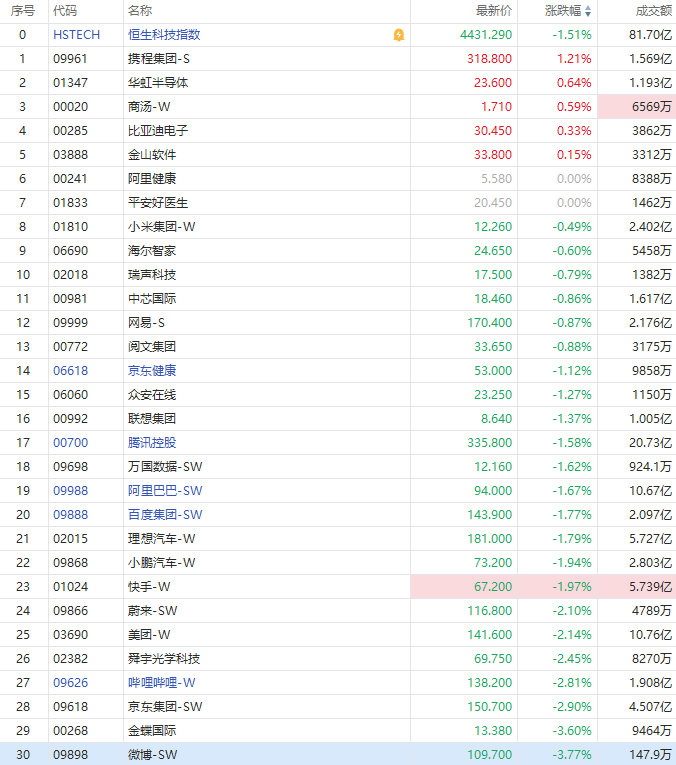This screenshot has height=765, width=676.
Task: Select the 平安好医生 row
Action: point(338,202)
